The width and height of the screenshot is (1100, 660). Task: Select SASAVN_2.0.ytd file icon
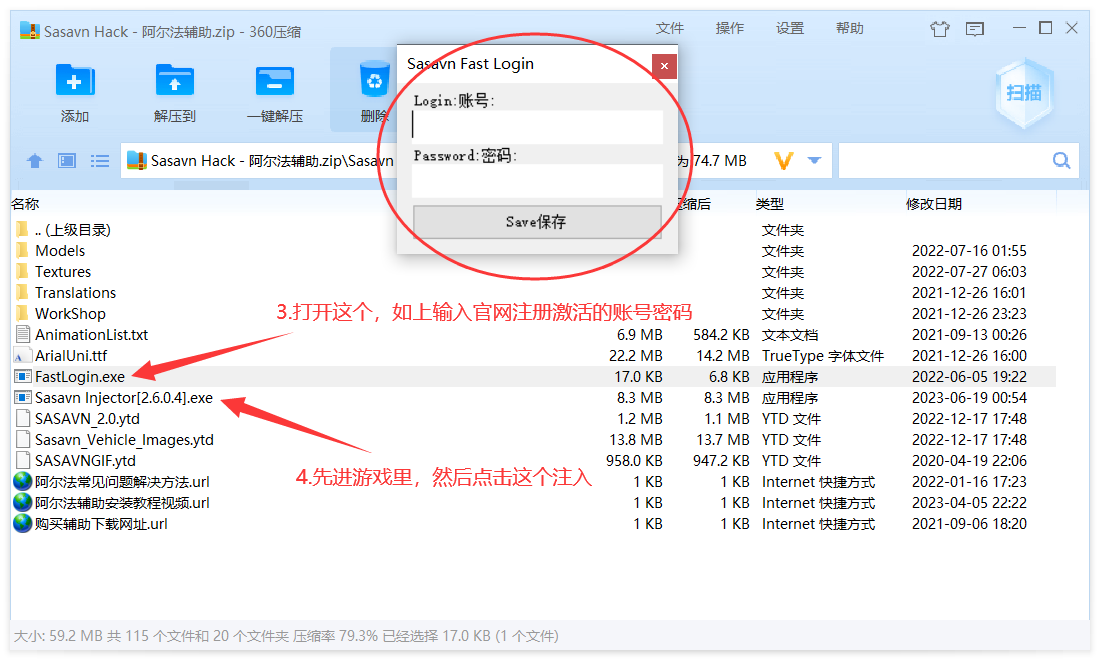click(x=22, y=419)
